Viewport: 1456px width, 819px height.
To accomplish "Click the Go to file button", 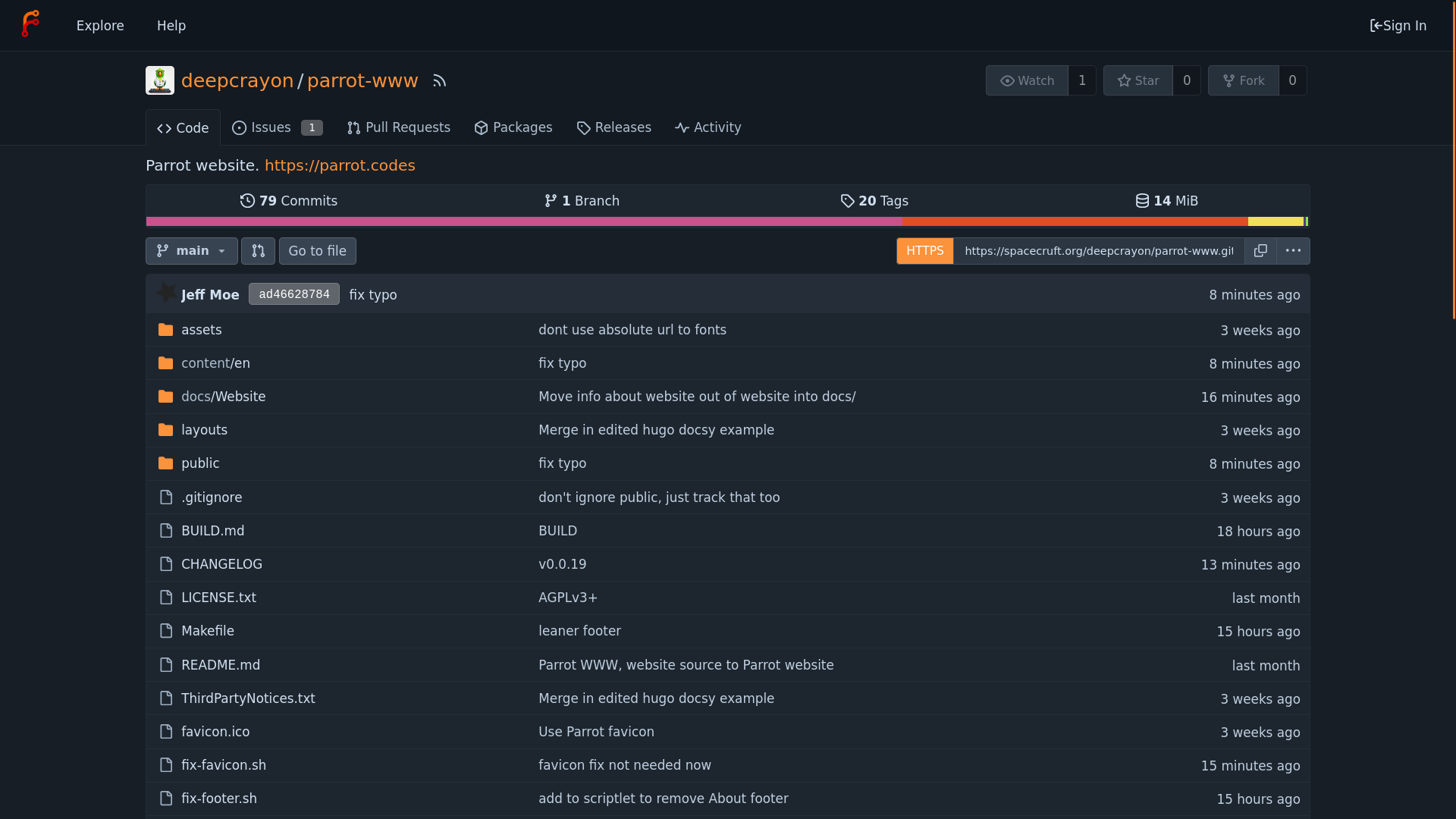I will [x=318, y=251].
